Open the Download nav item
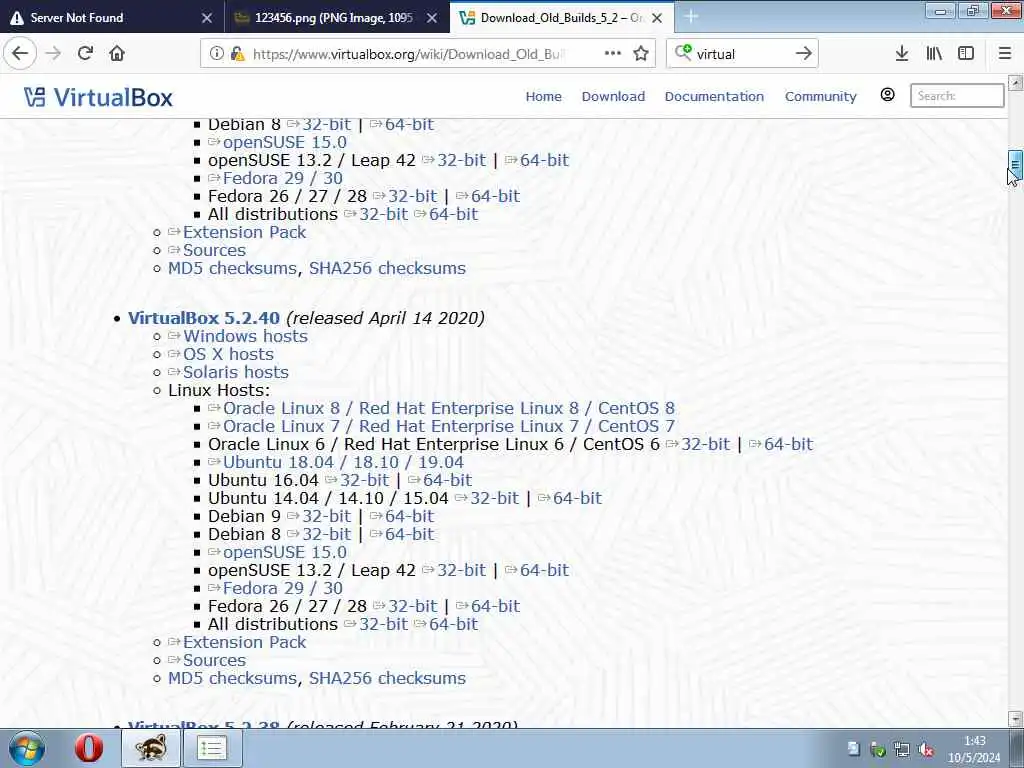The height and width of the screenshot is (768, 1024). (x=613, y=97)
